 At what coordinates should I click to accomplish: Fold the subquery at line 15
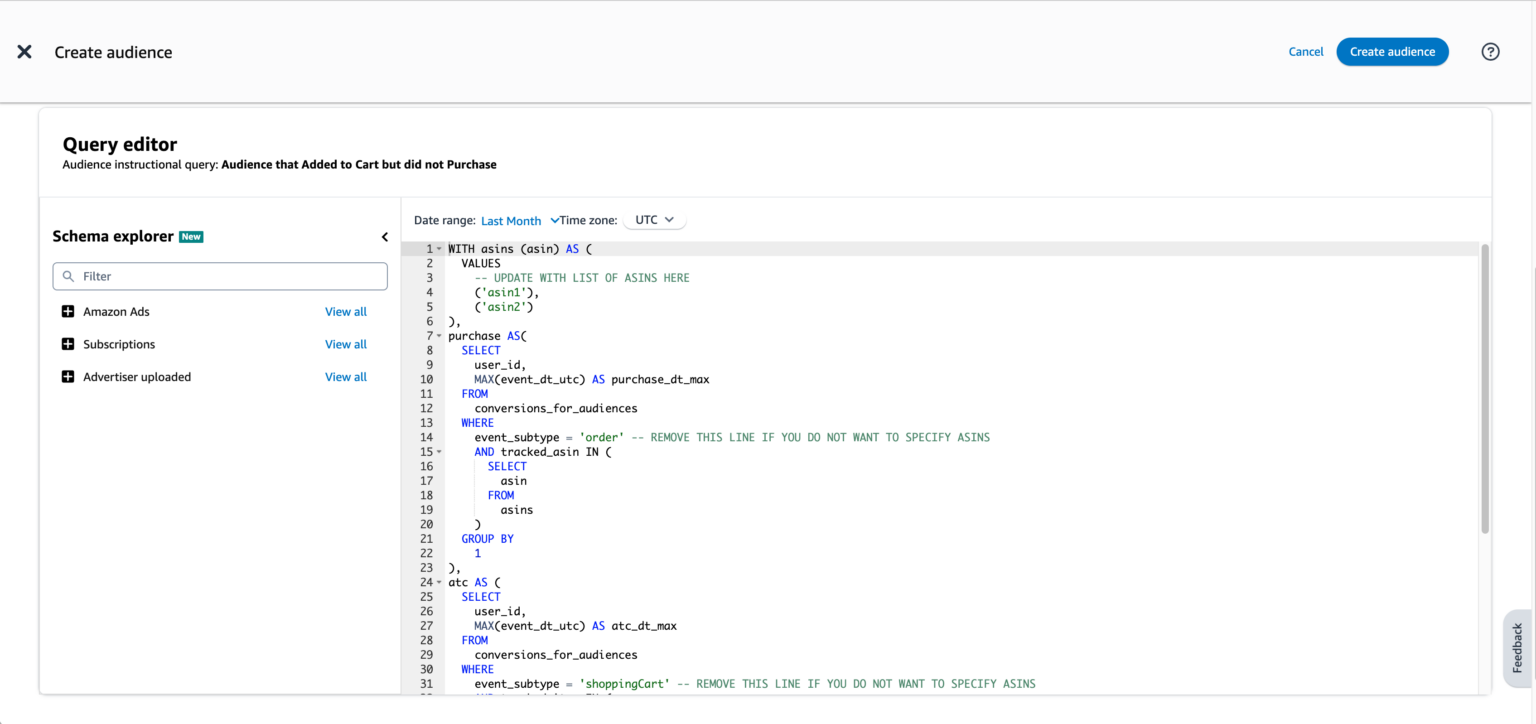pos(439,452)
